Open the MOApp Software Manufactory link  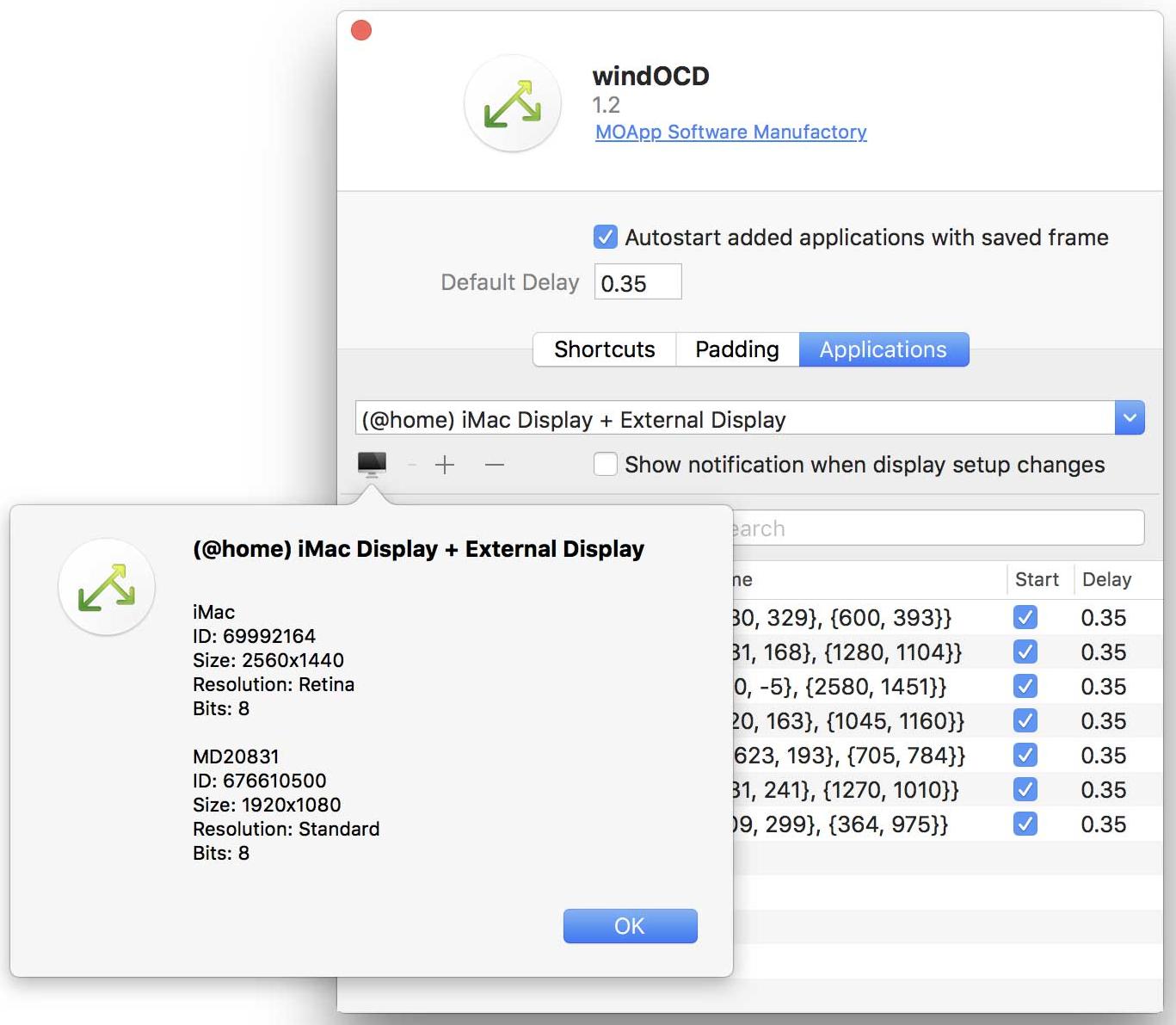click(x=730, y=132)
